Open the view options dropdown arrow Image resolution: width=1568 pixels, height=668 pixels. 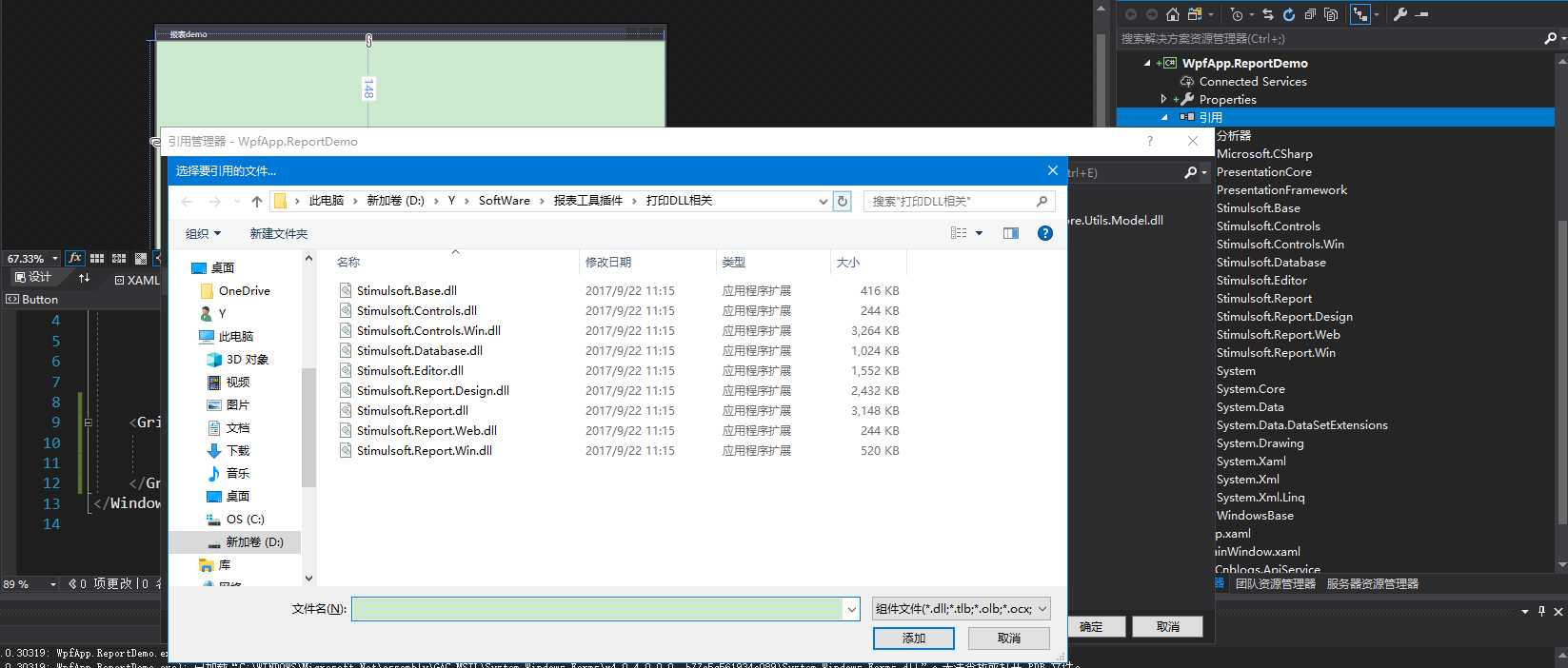click(x=979, y=233)
